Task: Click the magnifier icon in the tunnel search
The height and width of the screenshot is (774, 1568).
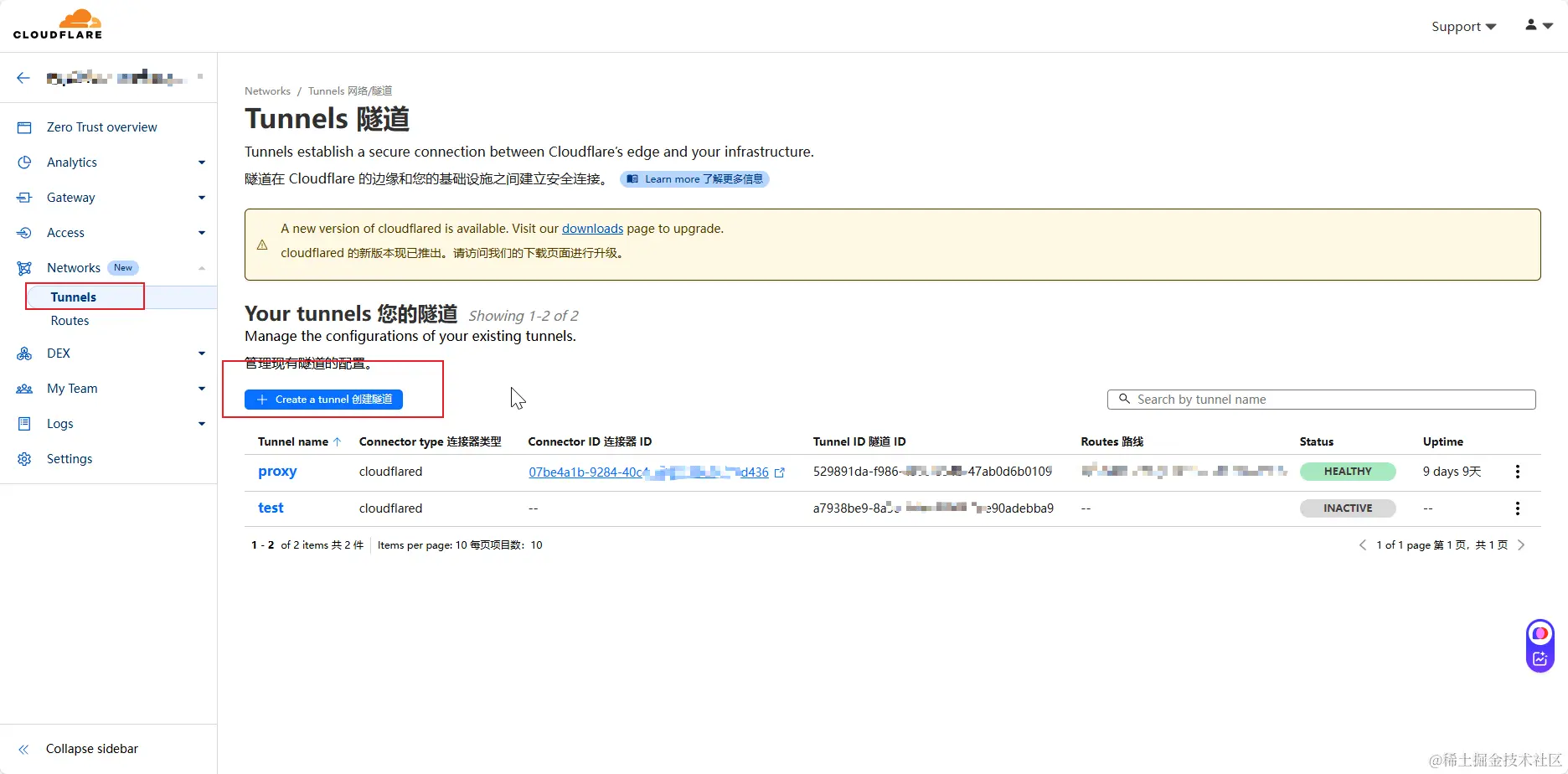Action: click(1124, 400)
